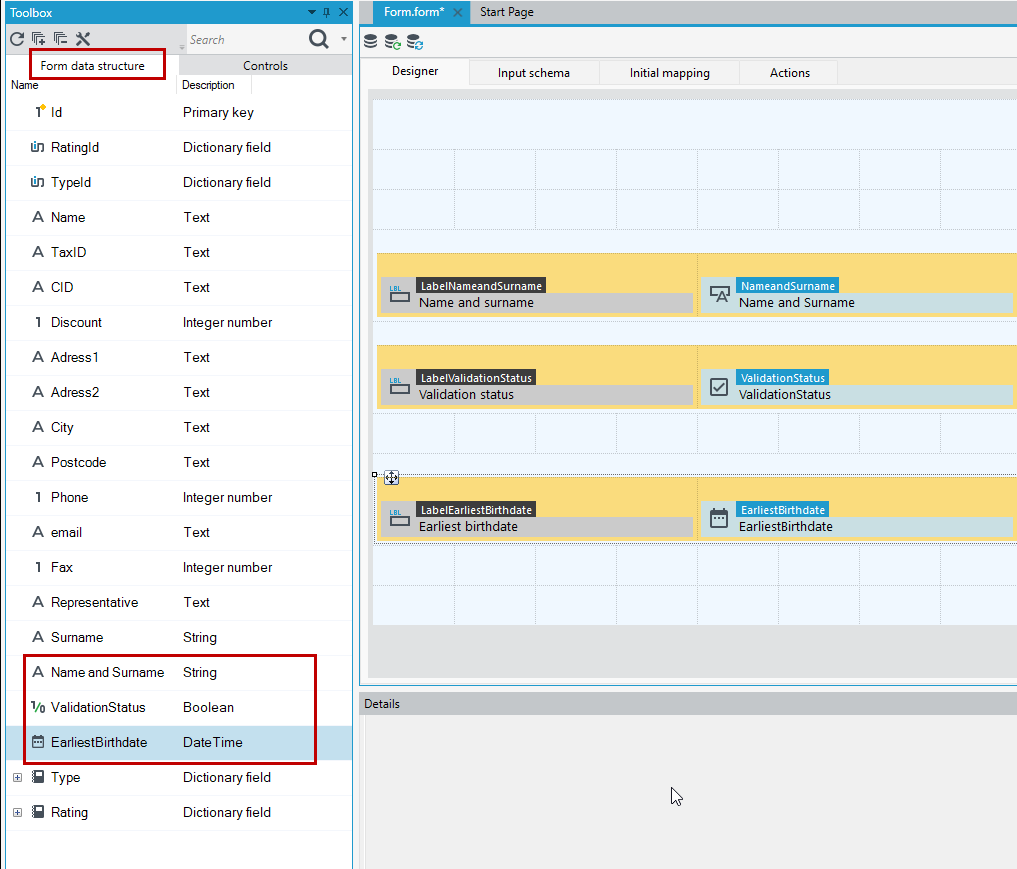Click the EarliestBirthdate calendar control icon
Viewport: 1017px width, 869px height.
click(719, 519)
